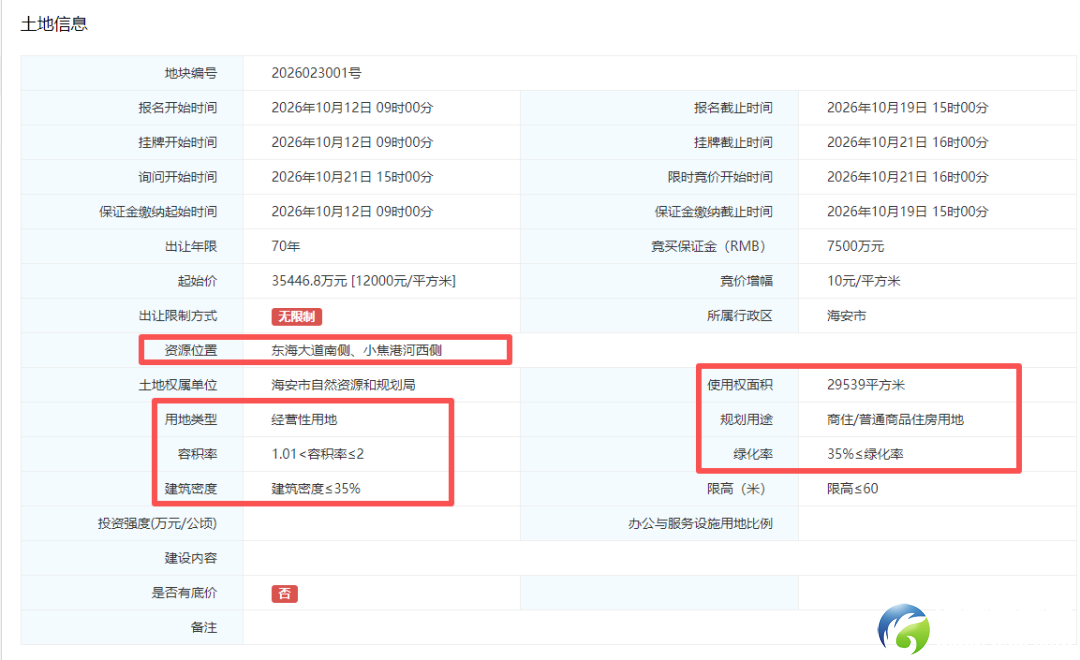Click the red 否 badge
Screen dimensions: 1080x660
tap(284, 594)
